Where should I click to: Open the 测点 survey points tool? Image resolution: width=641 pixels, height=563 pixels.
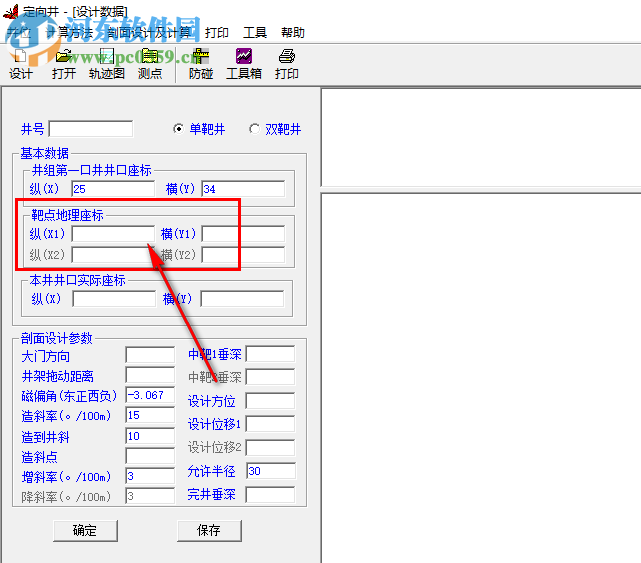tap(150, 64)
